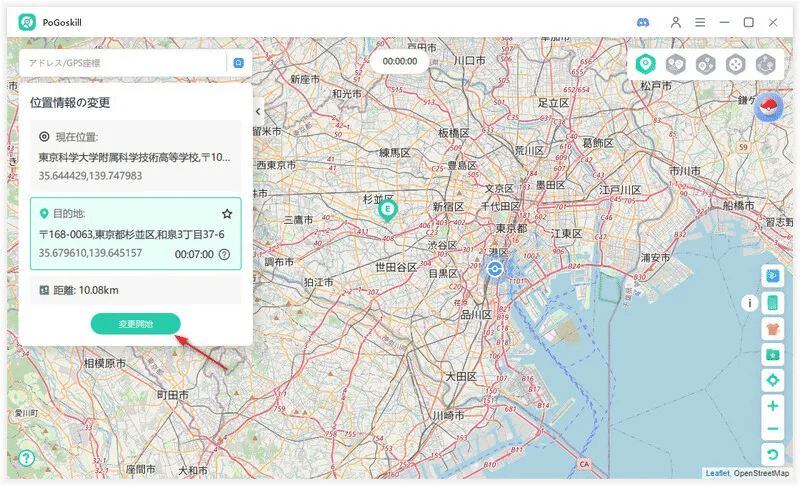Click the address/GPS coordinate search field
800x486 pixels.
[125, 63]
